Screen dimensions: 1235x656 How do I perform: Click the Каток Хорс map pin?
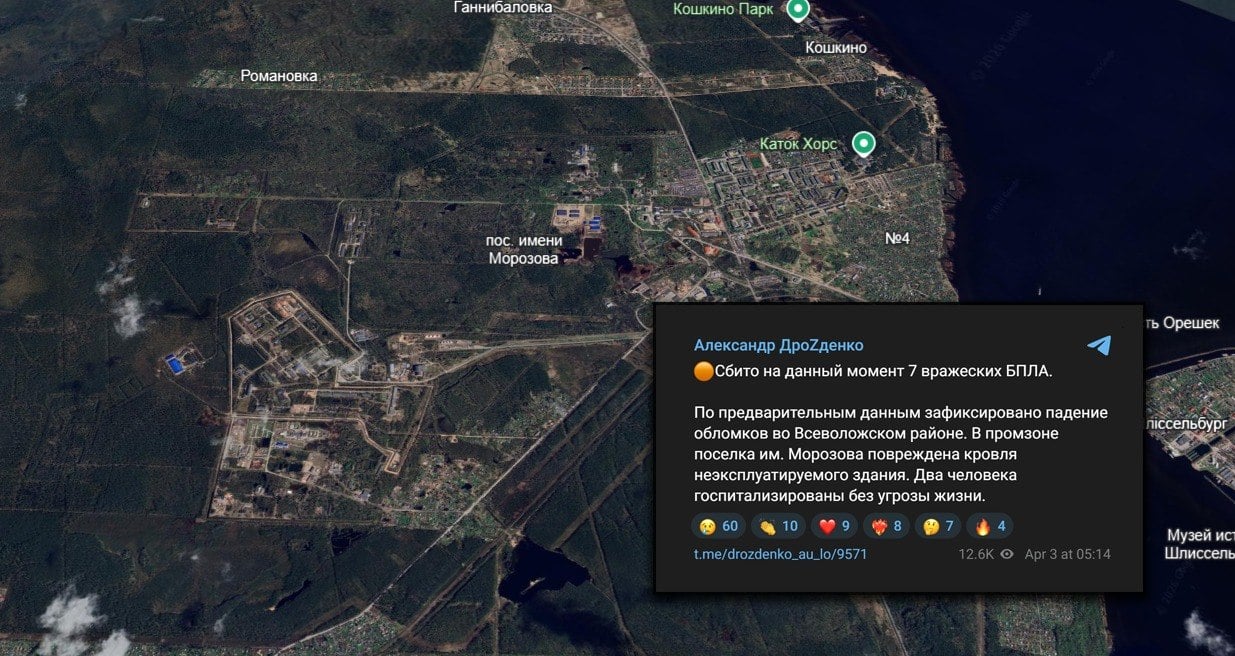pyautogui.click(x=863, y=145)
